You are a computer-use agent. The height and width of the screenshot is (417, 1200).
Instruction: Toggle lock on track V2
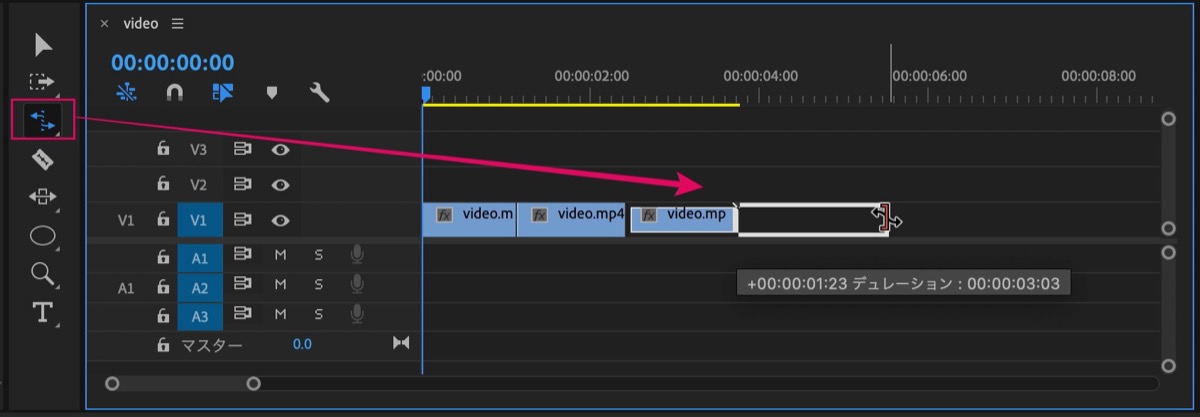[x=163, y=184]
